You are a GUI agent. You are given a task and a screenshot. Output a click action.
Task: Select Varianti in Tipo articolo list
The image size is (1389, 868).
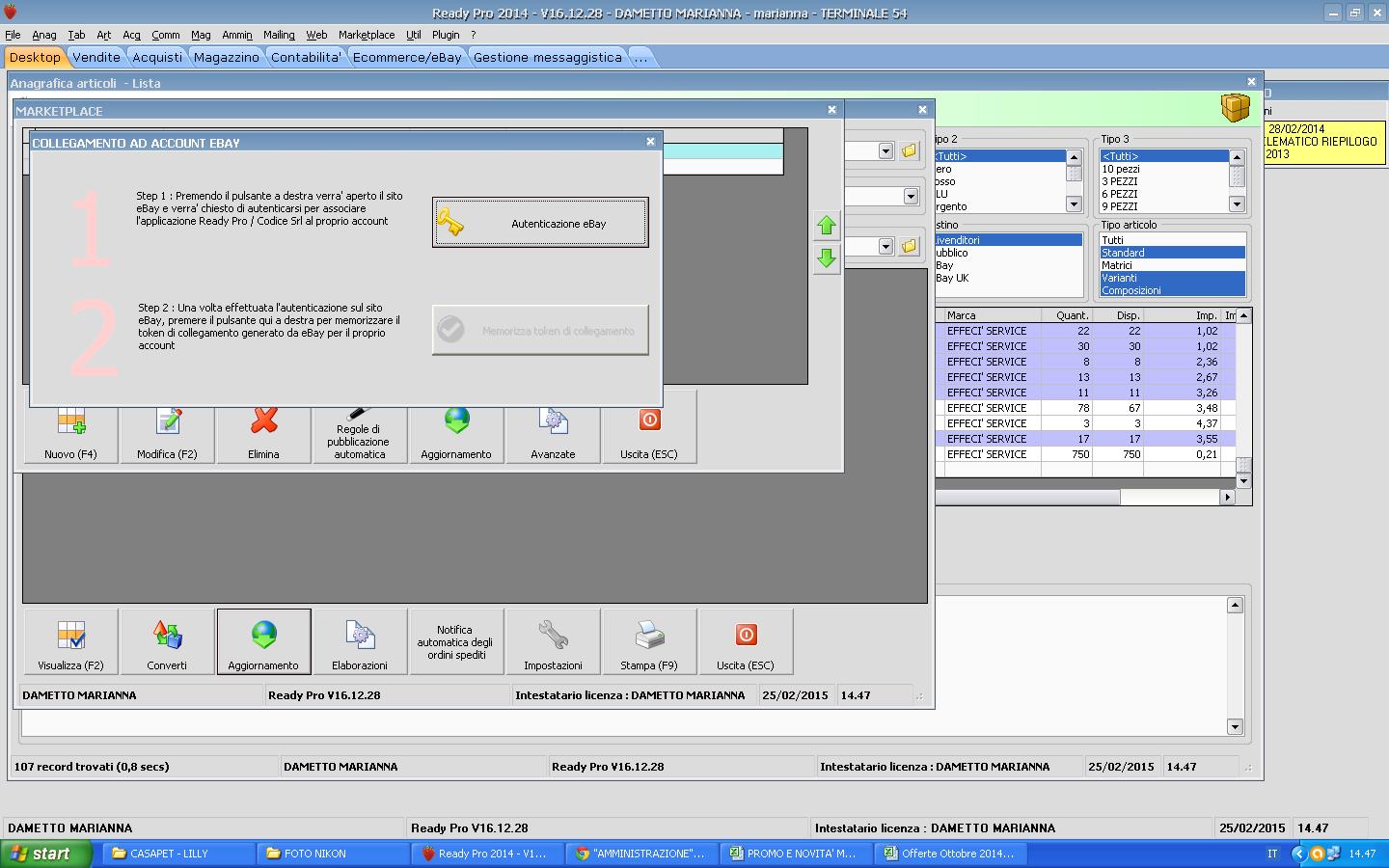point(1173,278)
